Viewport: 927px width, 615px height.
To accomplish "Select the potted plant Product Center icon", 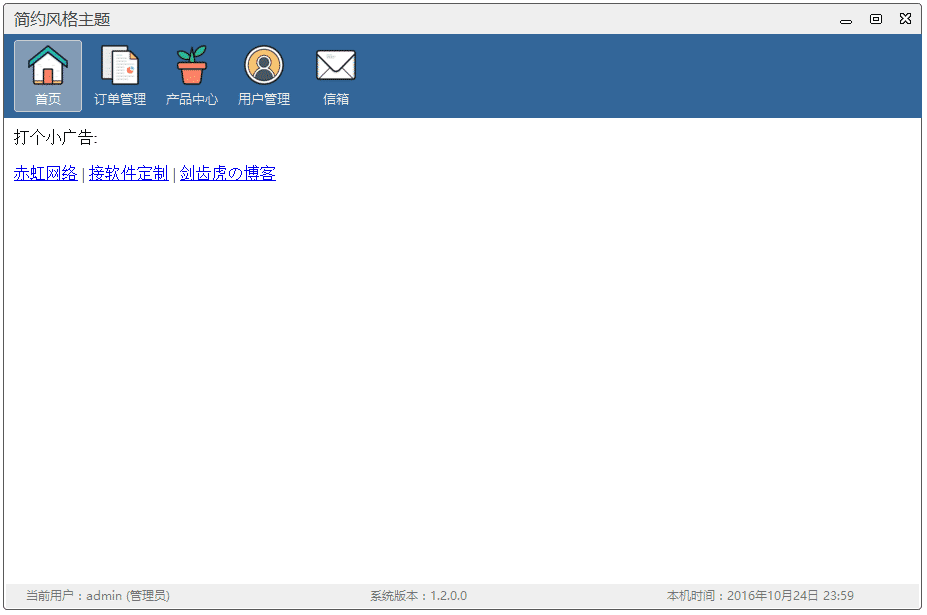I will [x=192, y=66].
